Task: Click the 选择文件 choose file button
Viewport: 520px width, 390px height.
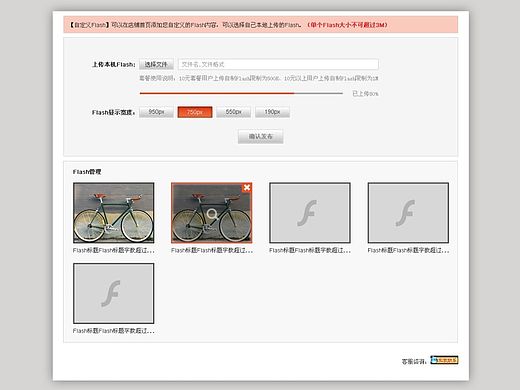Action: (x=156, y=64)
